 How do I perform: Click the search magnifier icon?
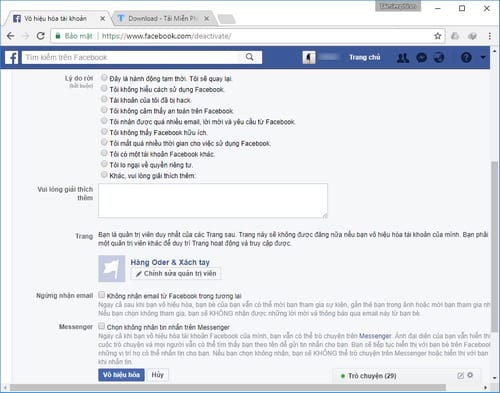(x=249, y=57)
